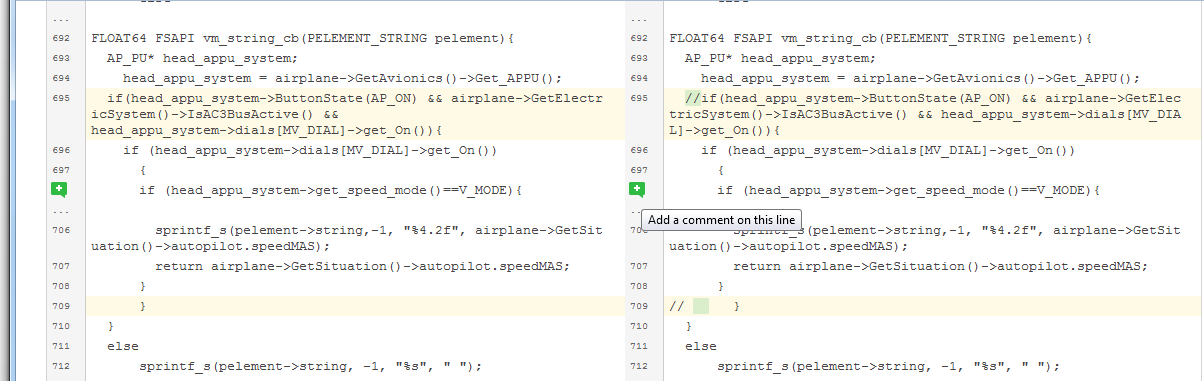The width and height of the screenshot is (1204, 381).
Task: Click line number 712 in the right pane
Action: pyautogui.click(x=638, y=365)
